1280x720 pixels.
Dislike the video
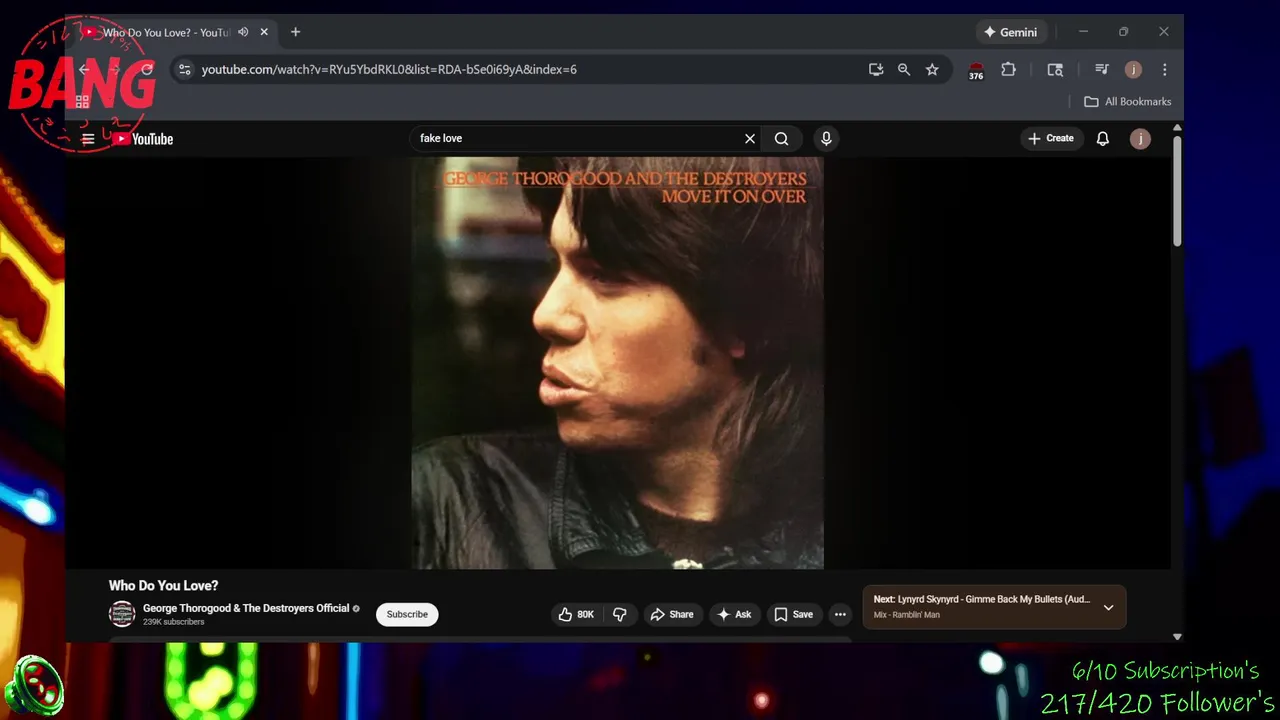(620, 614)
